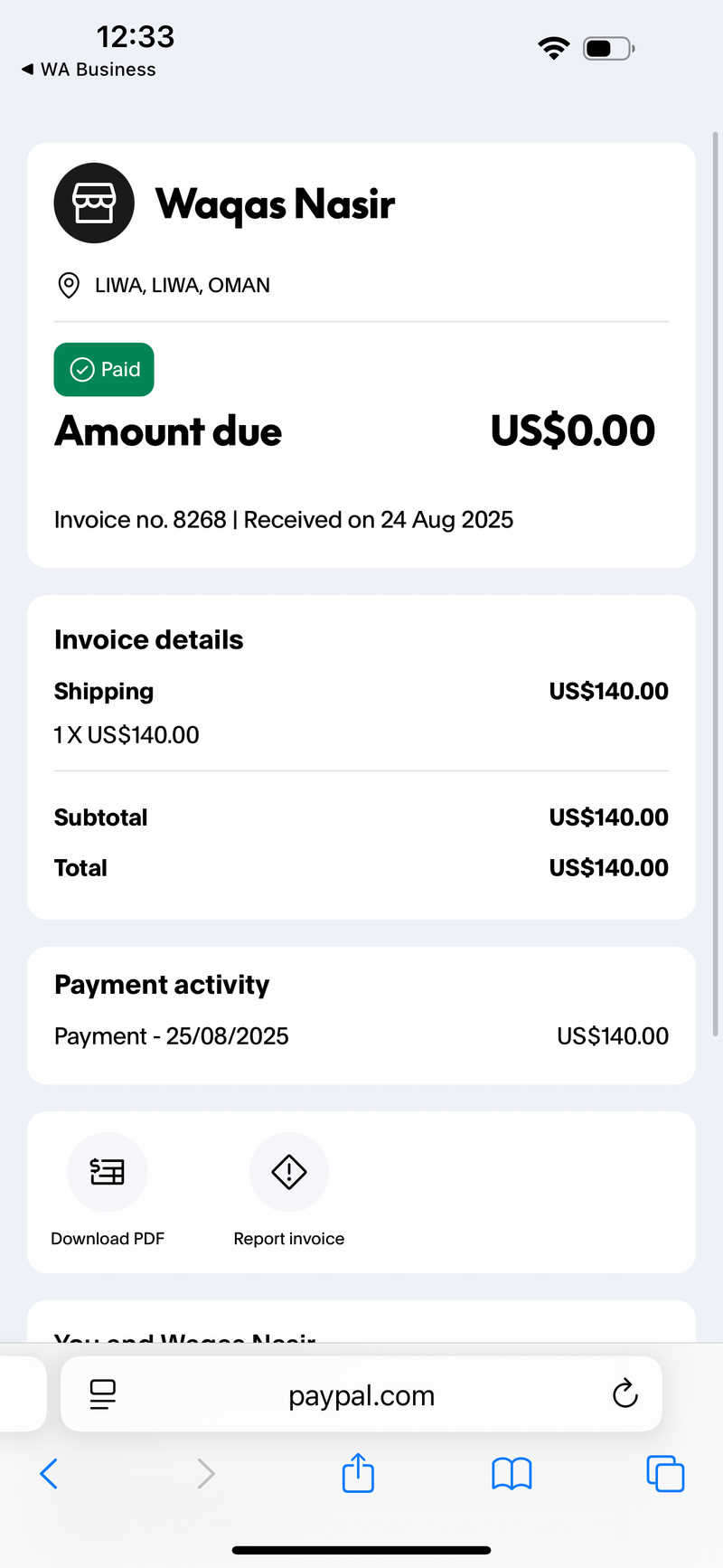Return to WA Business app
Screen dimensions: 723x1568
(89, 70)
